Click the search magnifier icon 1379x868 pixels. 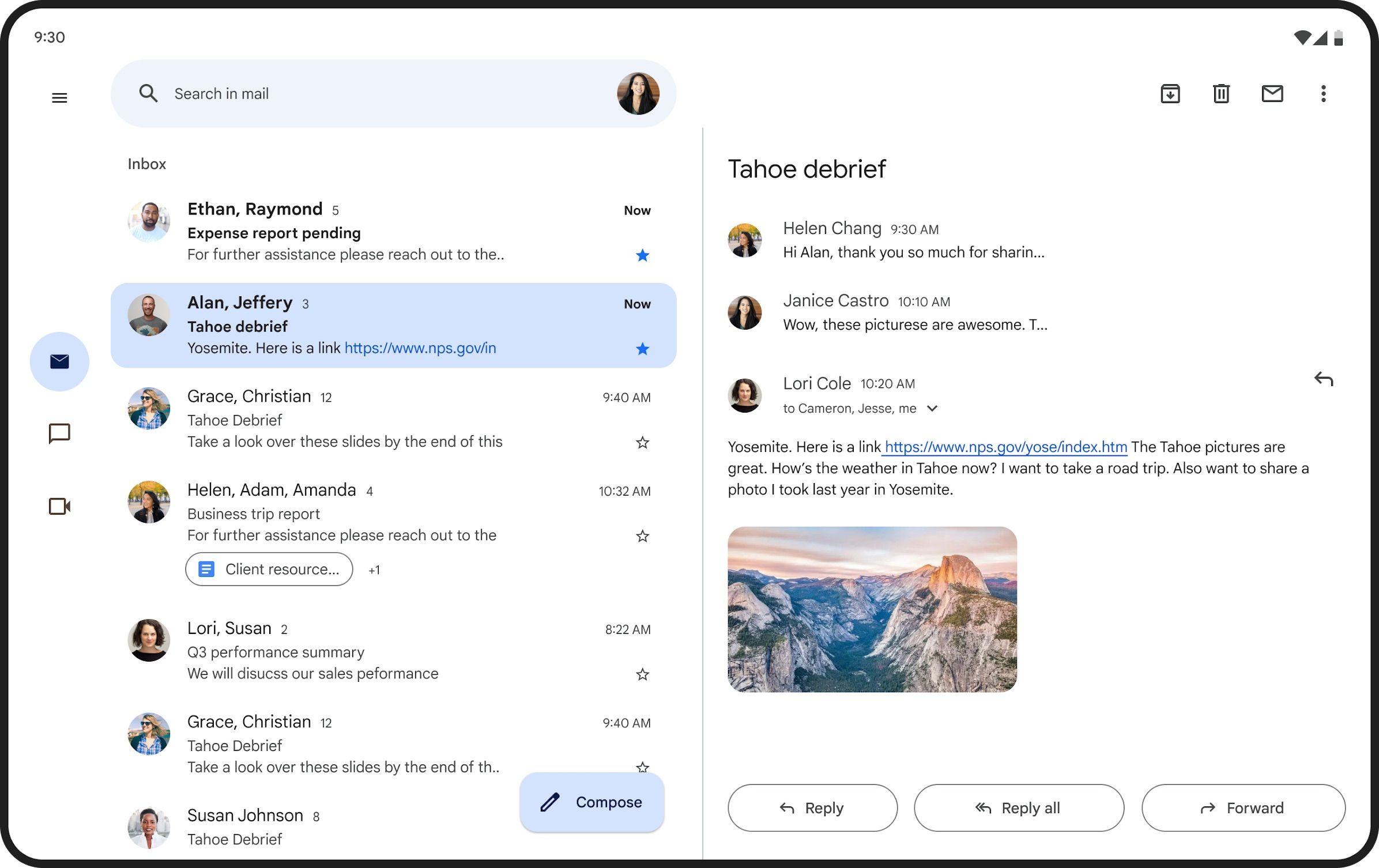pos(149,93)
